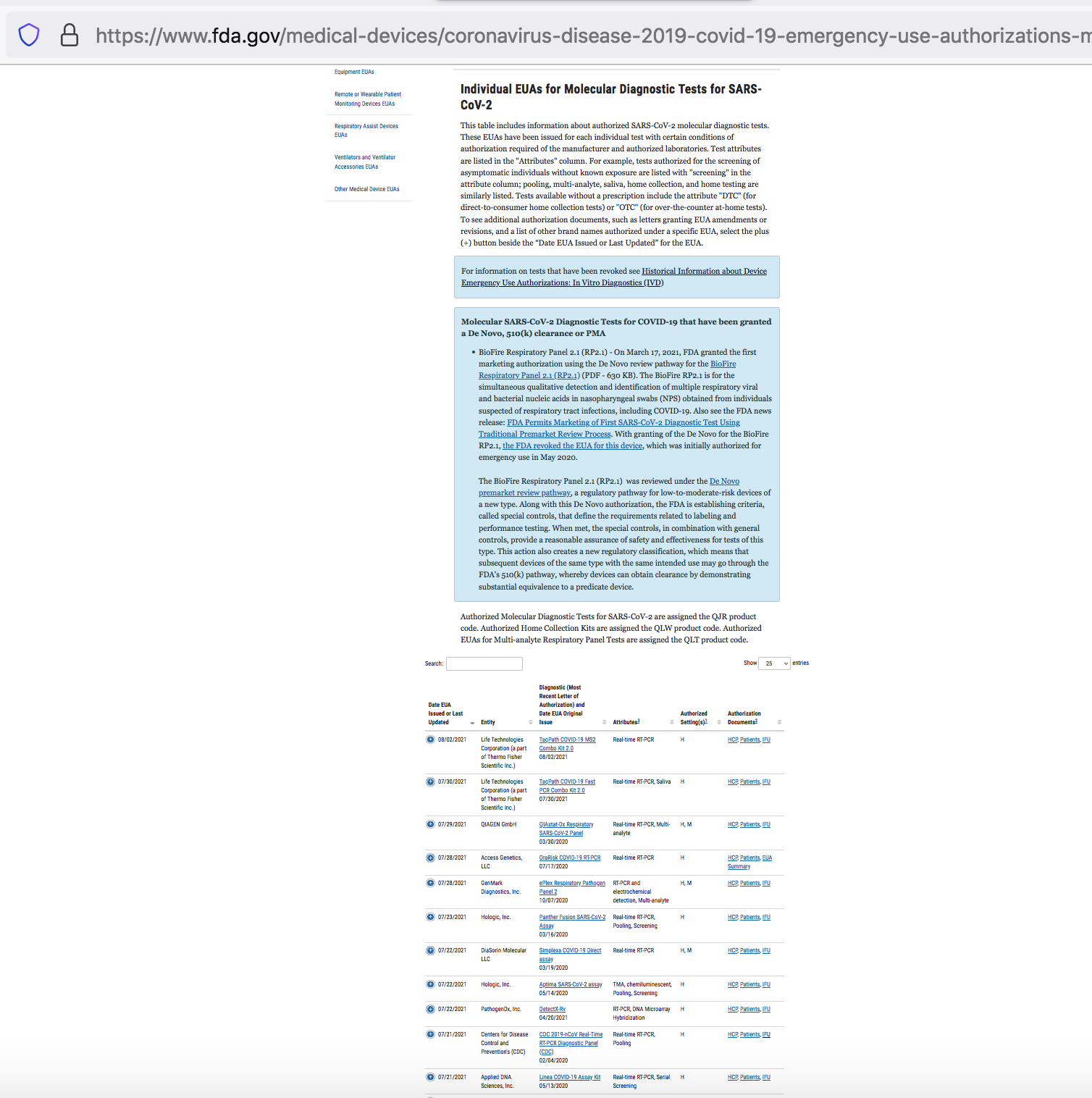Open Linea COVID-19 Assay Kit link
Viewport: 1092px width, 1098px height.
coord(570,1077)
